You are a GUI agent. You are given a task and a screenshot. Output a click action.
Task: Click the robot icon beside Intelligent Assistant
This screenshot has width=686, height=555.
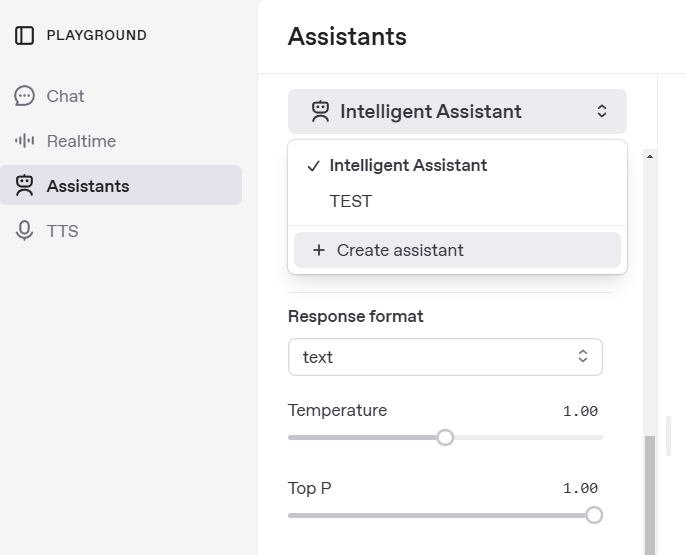tap(320, 112)
